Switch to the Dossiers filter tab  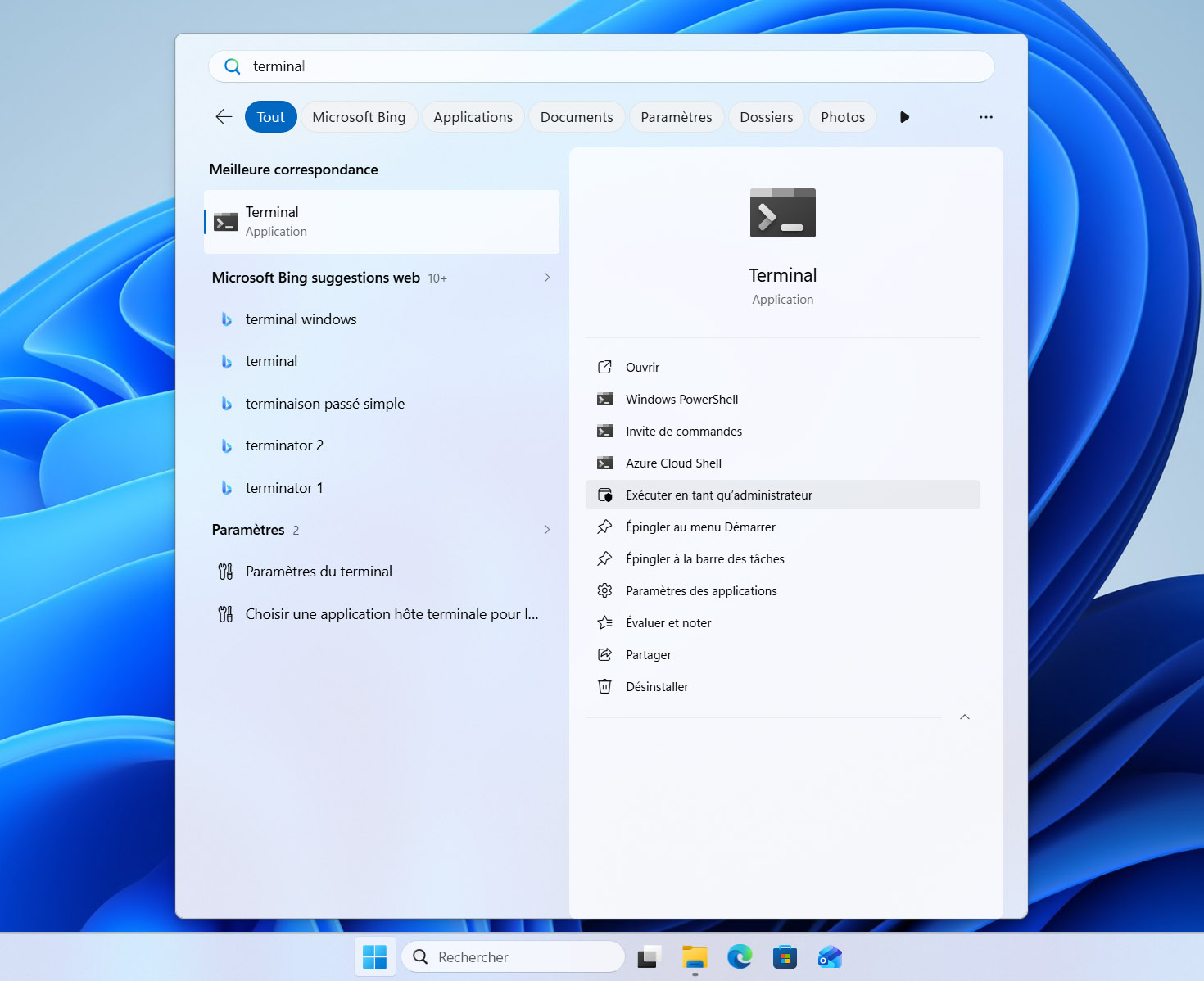(x=767, y=117)
